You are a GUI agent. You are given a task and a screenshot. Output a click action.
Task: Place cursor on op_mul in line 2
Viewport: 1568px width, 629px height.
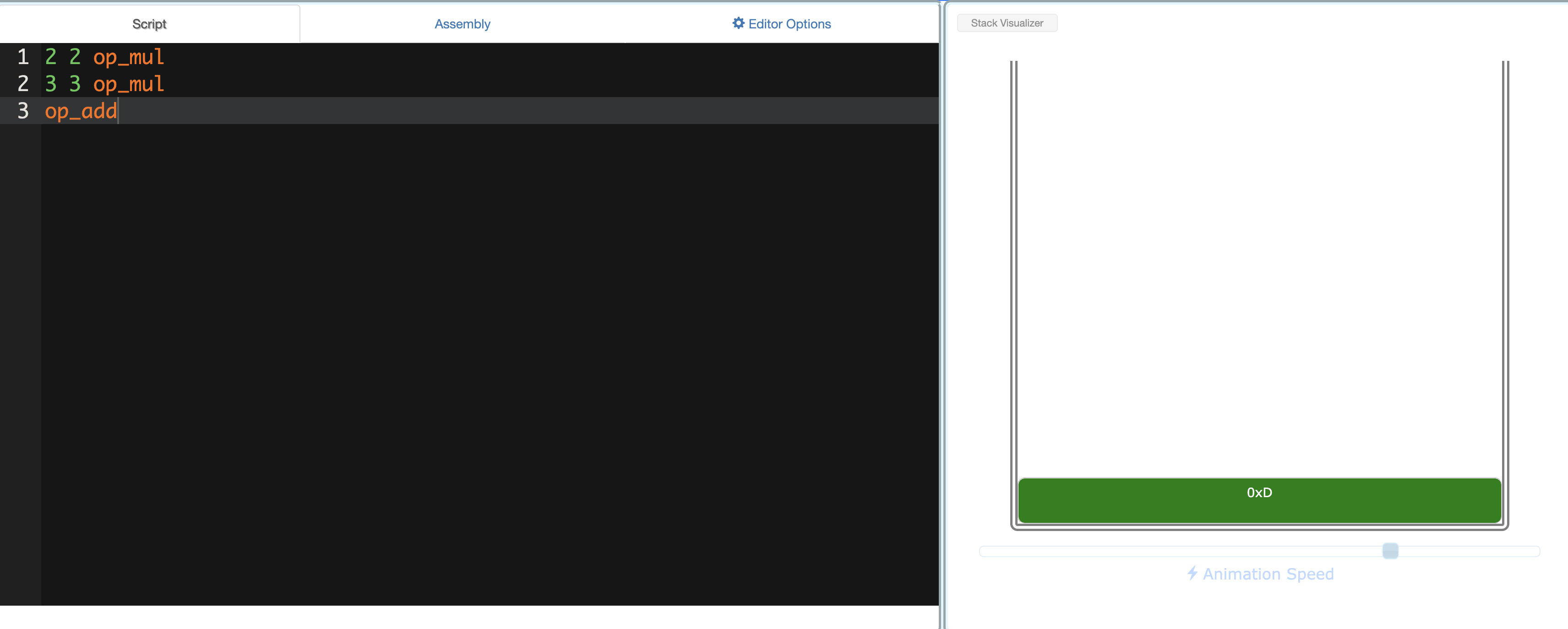pos(129,84)
